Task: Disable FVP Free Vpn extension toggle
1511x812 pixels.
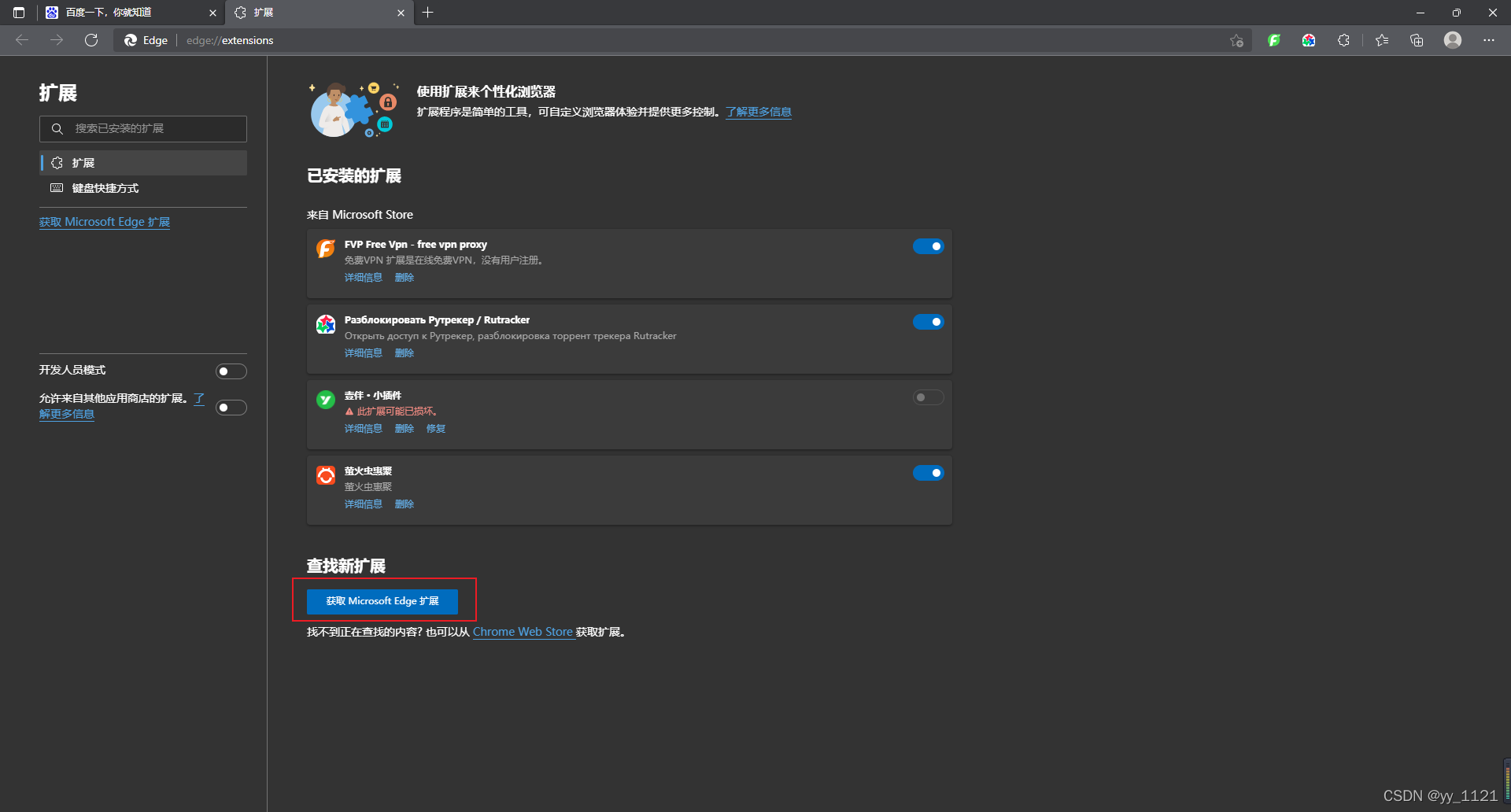Action: coord(929,246)
